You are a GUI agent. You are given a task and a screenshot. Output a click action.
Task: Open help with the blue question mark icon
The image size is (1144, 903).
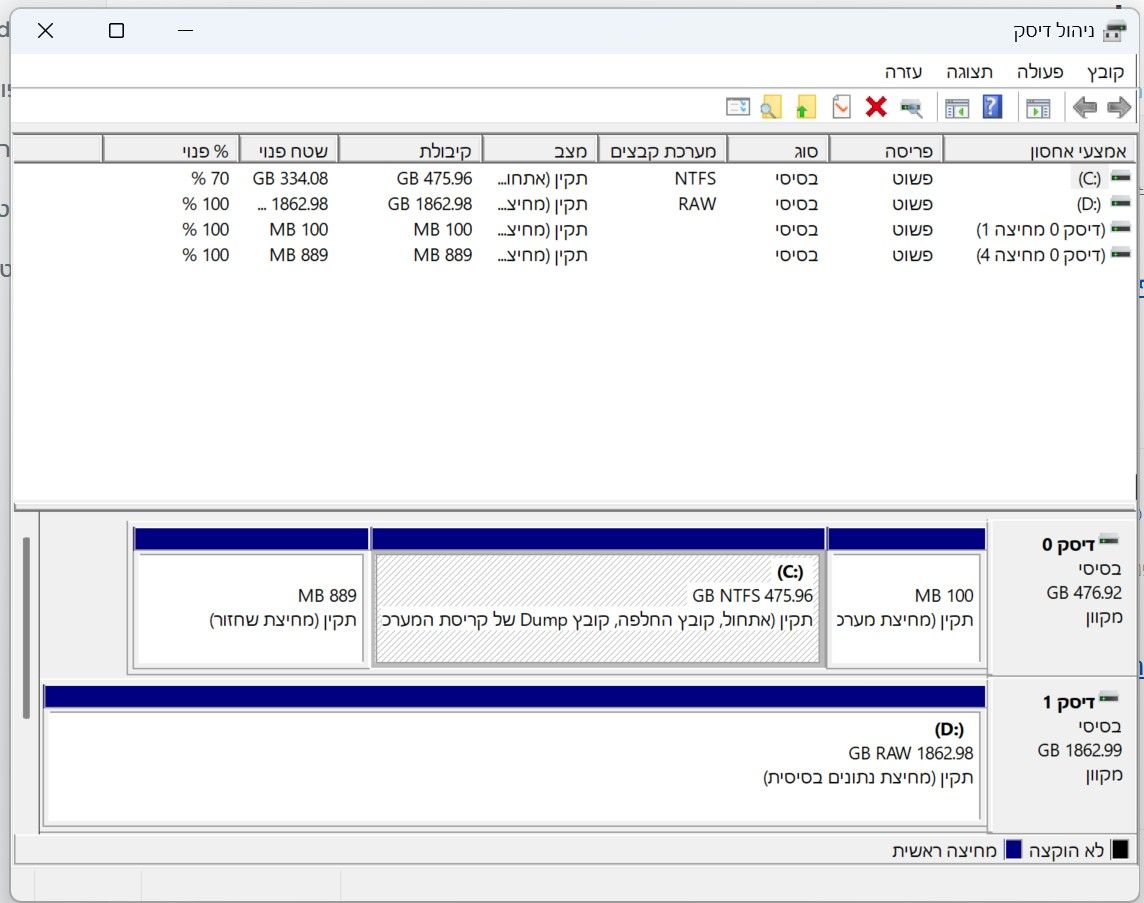click(992, 107)
